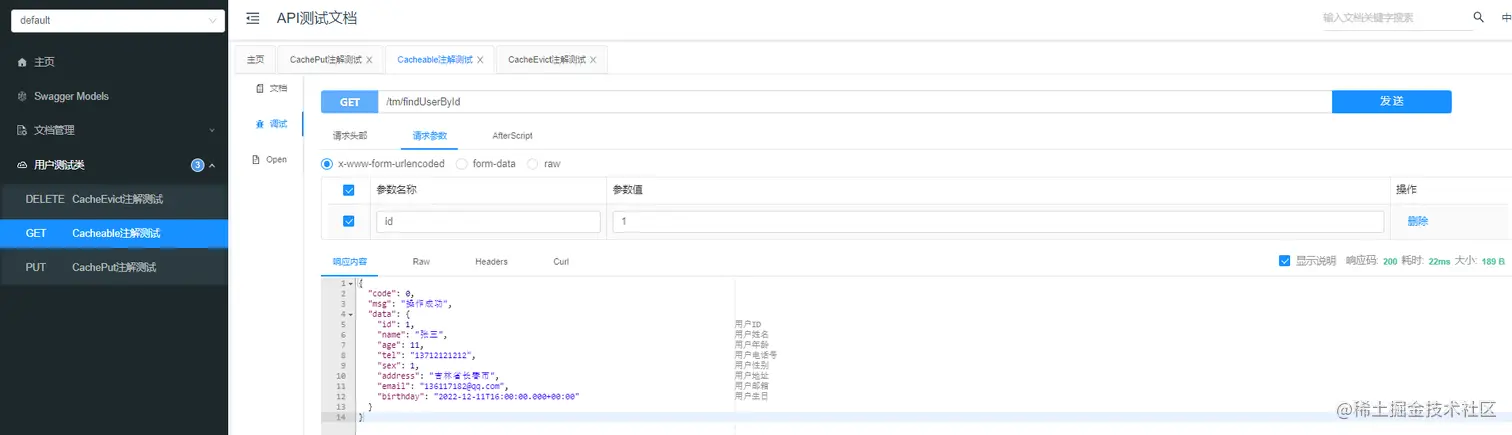Click the badge showing 3 on 用户测试类

198,165
